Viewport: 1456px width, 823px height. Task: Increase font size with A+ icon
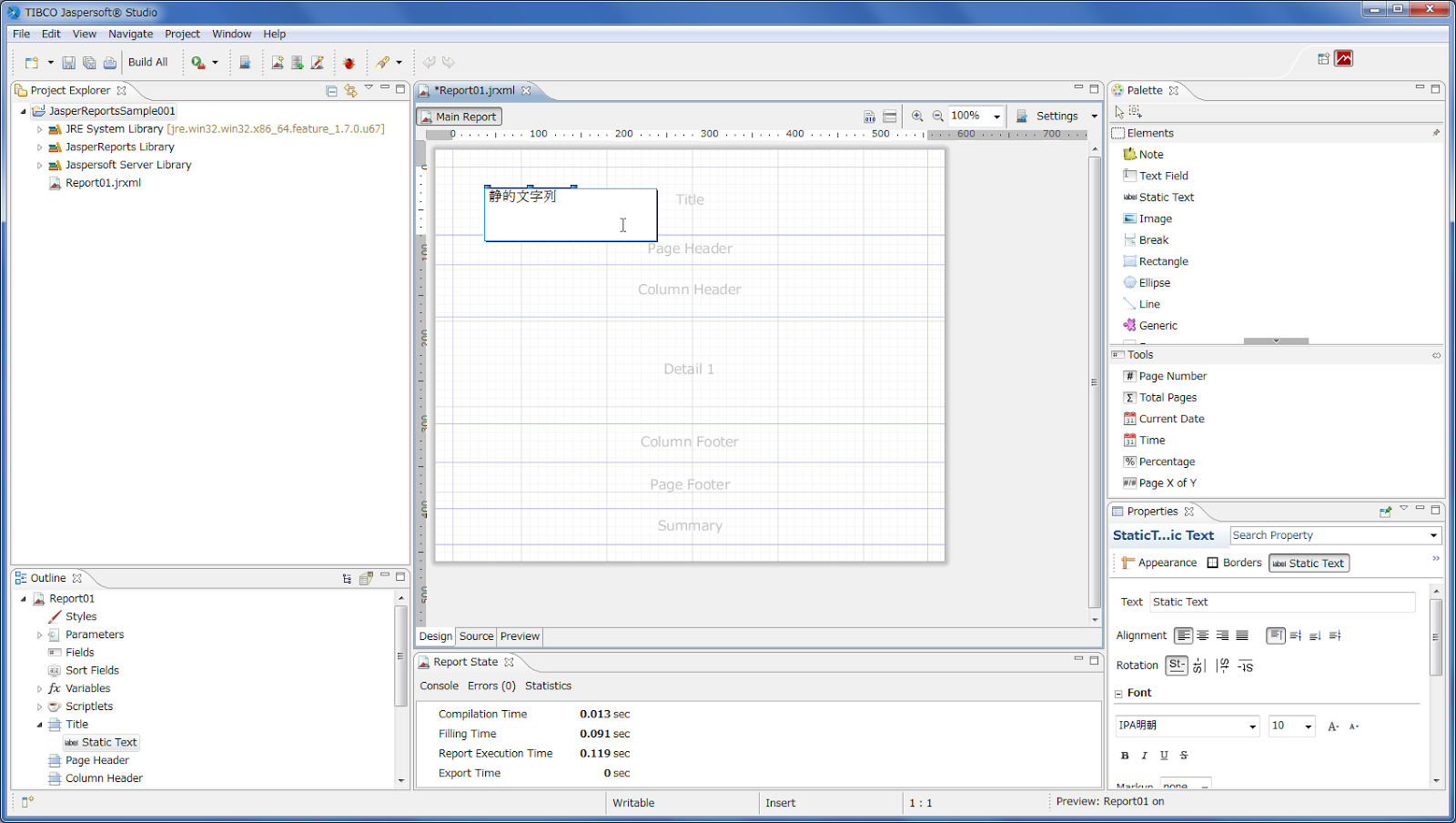click(x=1333, y=726)
